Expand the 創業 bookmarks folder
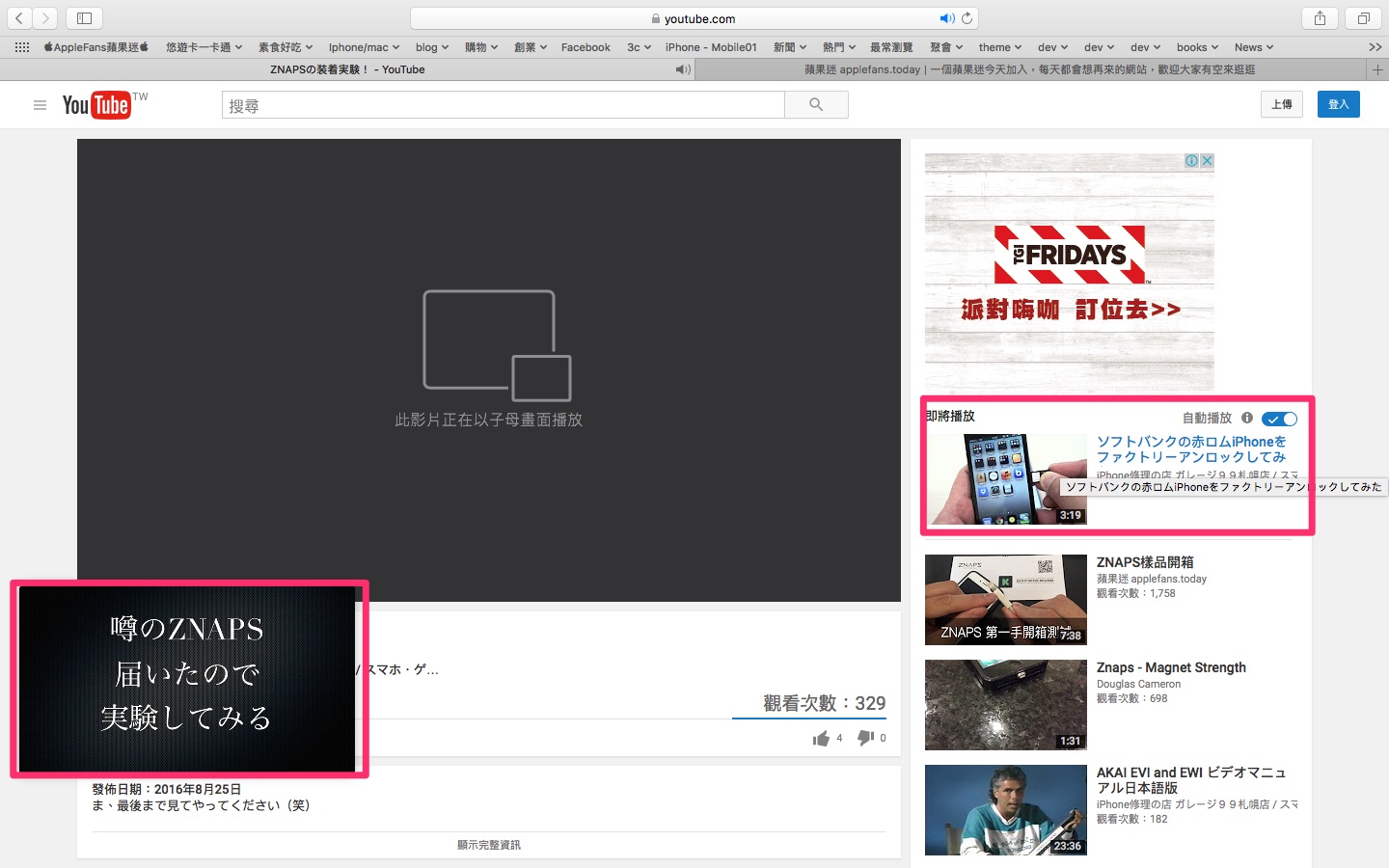1389x868 pixels. [531, 47]
